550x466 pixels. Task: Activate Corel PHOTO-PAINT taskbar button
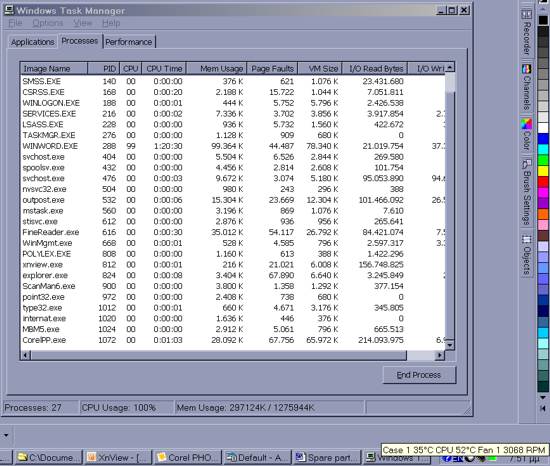[188, 457]
